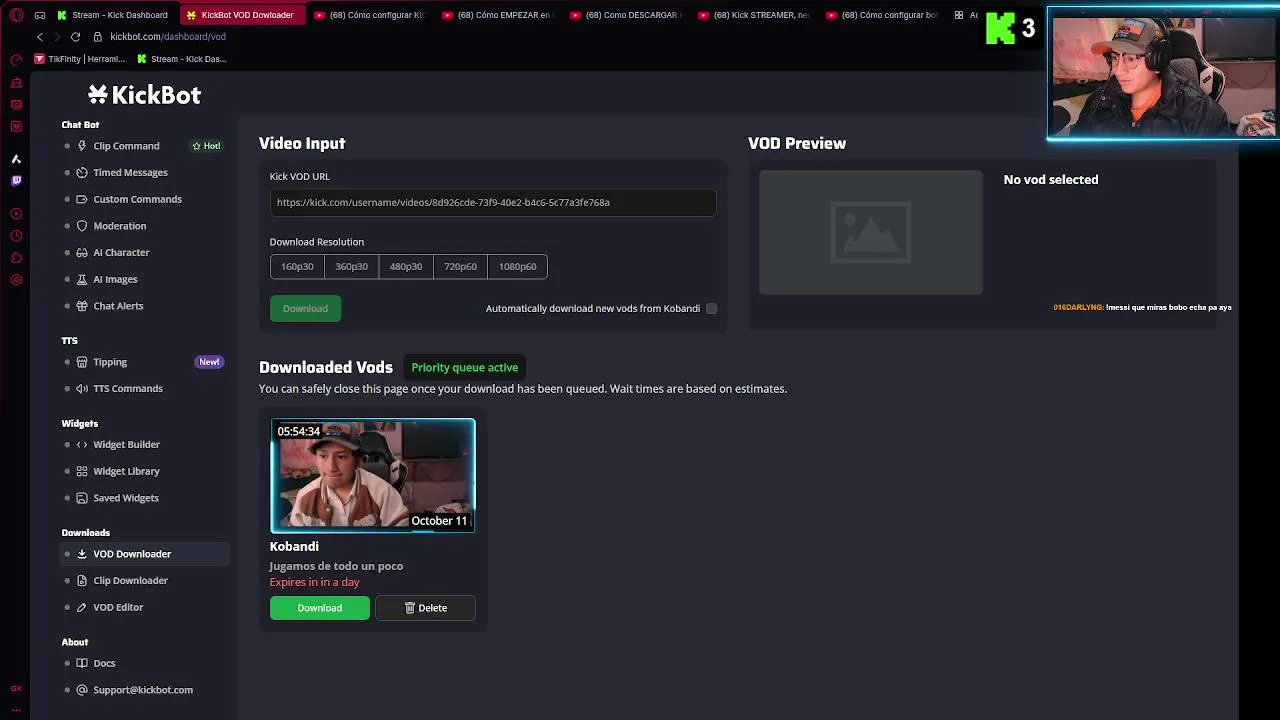1280x720 pixels.
Task: Click the browser forward arrow
Action: [x=57, y=37]
